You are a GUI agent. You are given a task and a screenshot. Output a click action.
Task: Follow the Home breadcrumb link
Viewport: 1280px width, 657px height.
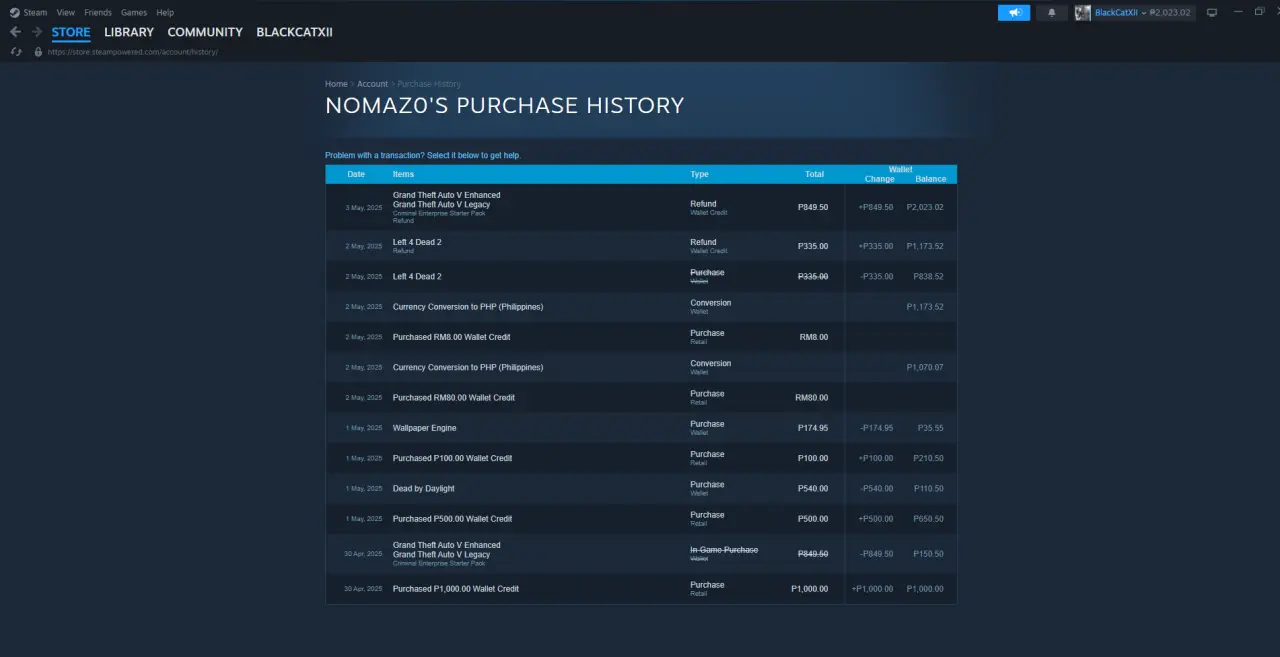[x=336, y=84]
